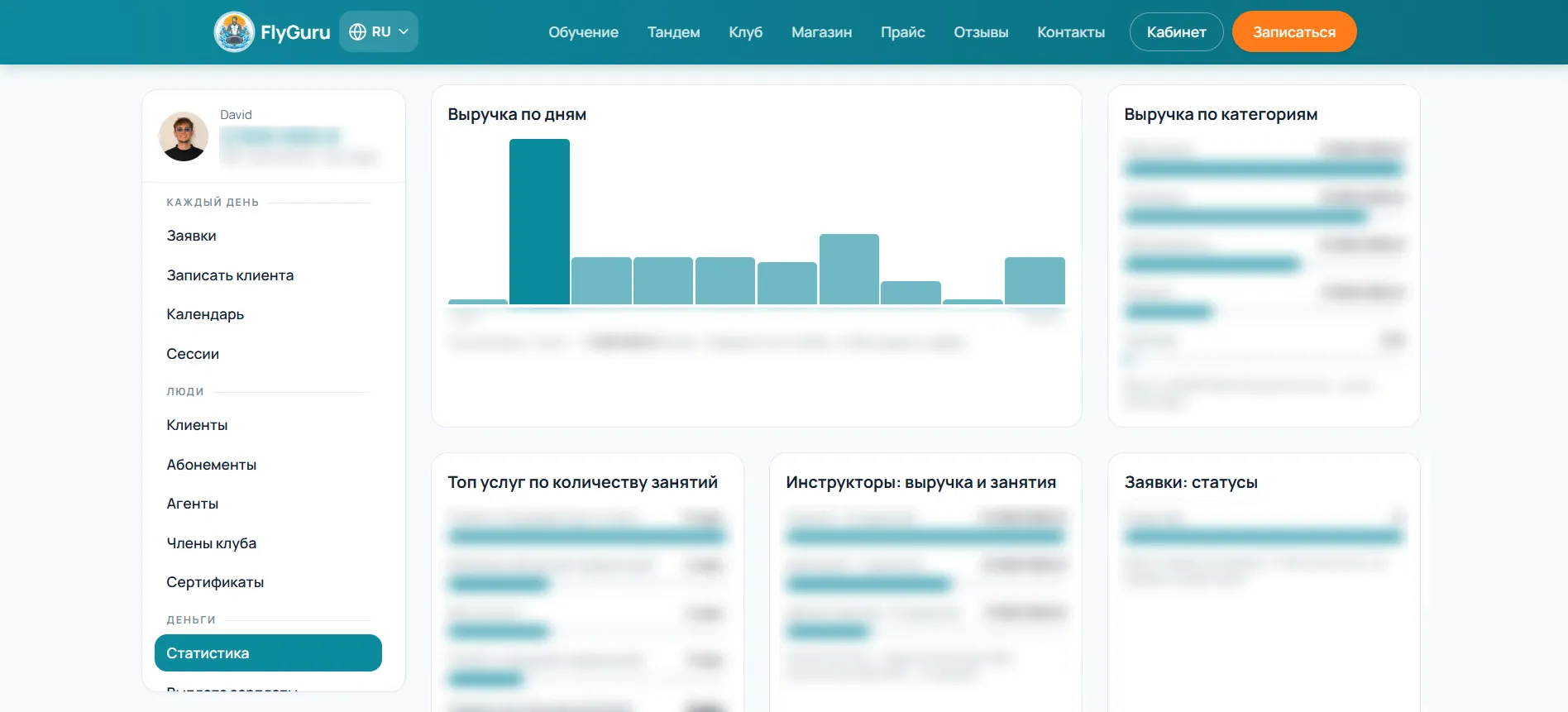The width and height of the screenshot is (1568, 712).
Task: Open the Отзывы page
Action: (981, 32)
